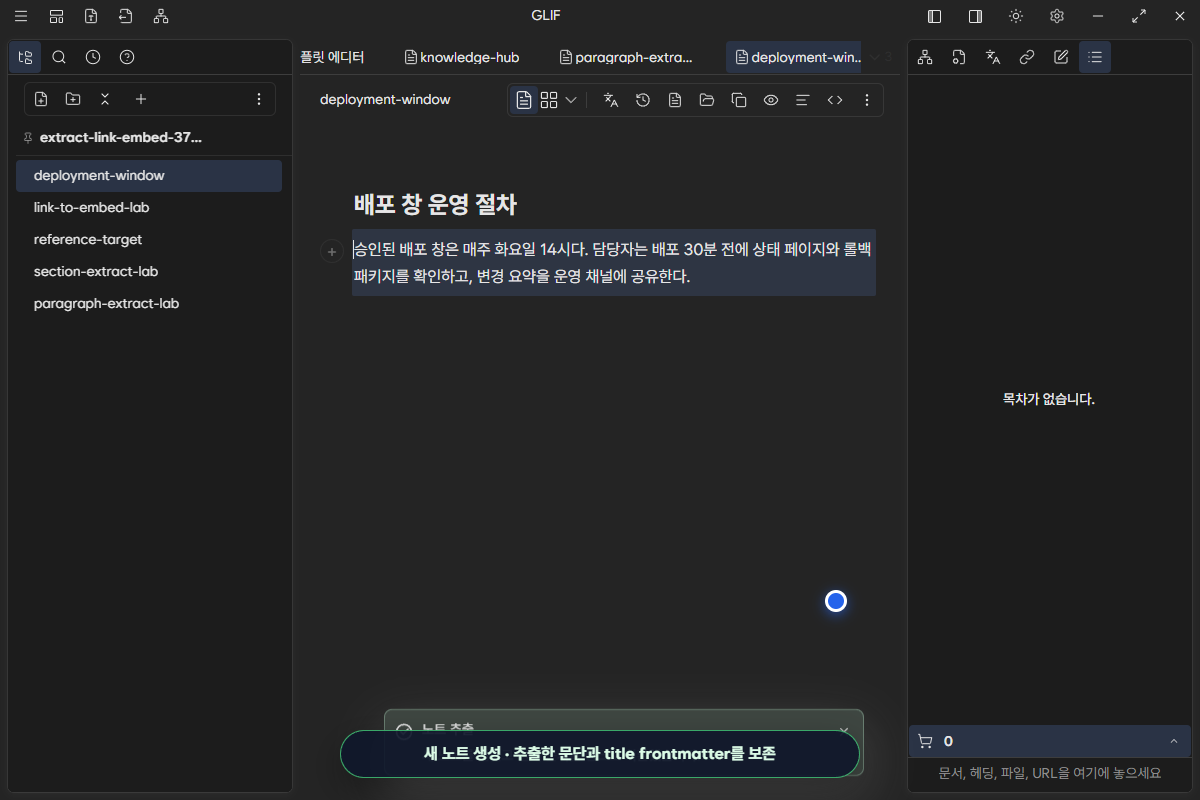Click the file export icon in title bar
The image size is (1200, 800).
(x=91, y=16)
